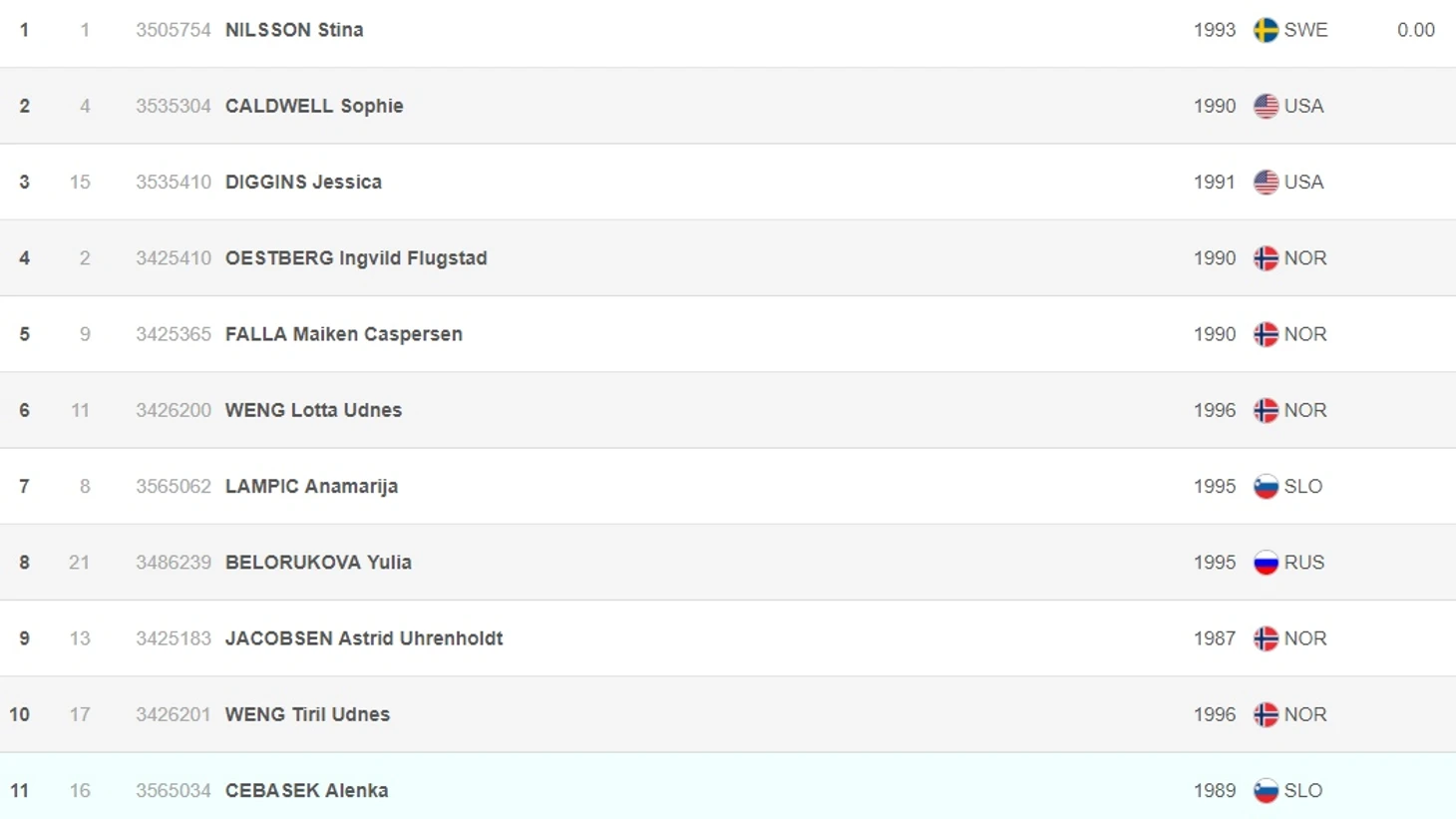This screenshot has width=1456, height=819.
Task: Click JACOBSEN Astrid Uhrenholdt name
Action: pos(364,638)
